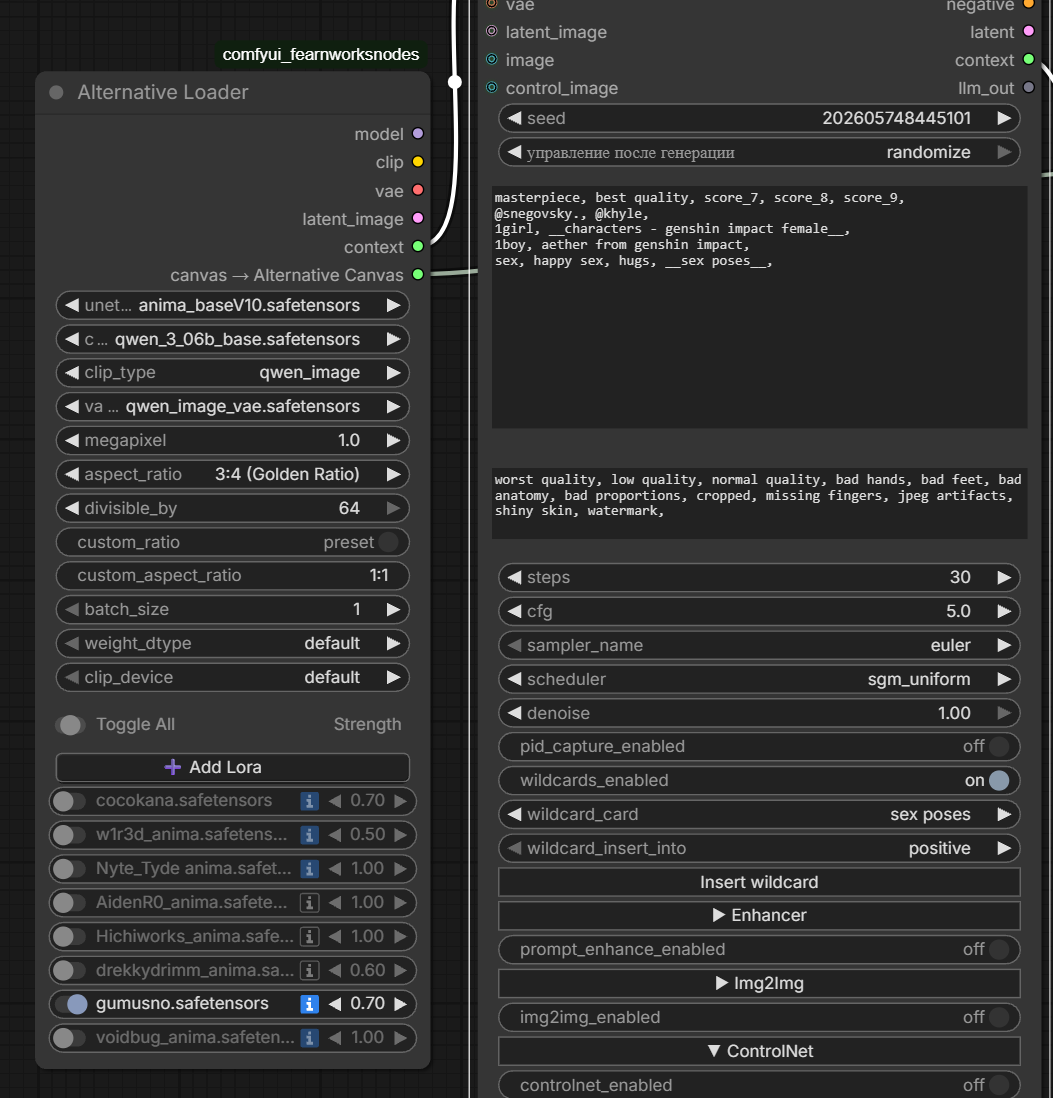Click the Add Lora button
1053x1098 pixels.
[x=232, y=767]
